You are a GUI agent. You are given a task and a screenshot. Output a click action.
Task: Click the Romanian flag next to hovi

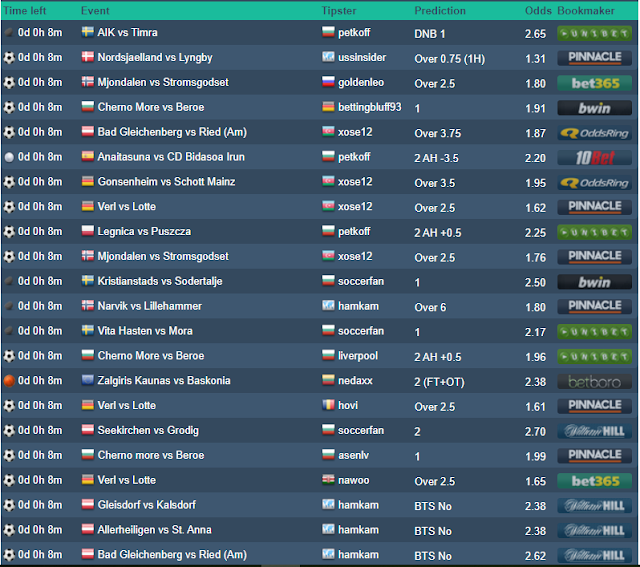coord(328,405)
